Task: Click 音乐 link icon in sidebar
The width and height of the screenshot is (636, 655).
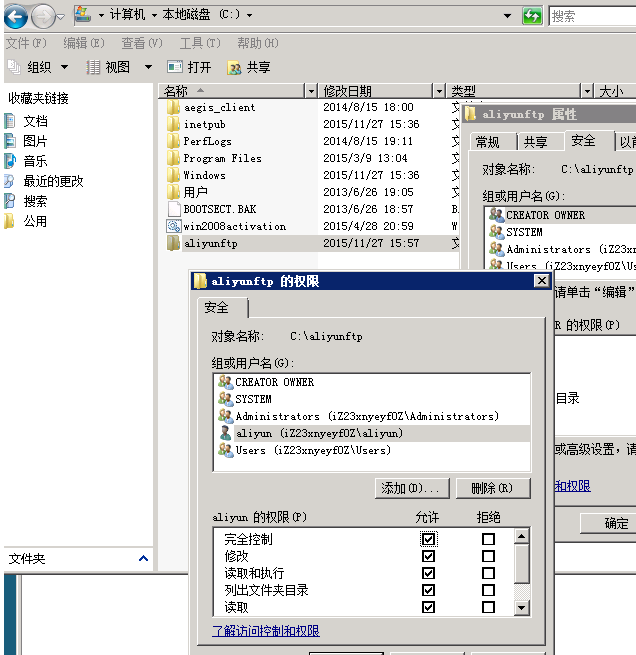Action: (x=10, y=161)
